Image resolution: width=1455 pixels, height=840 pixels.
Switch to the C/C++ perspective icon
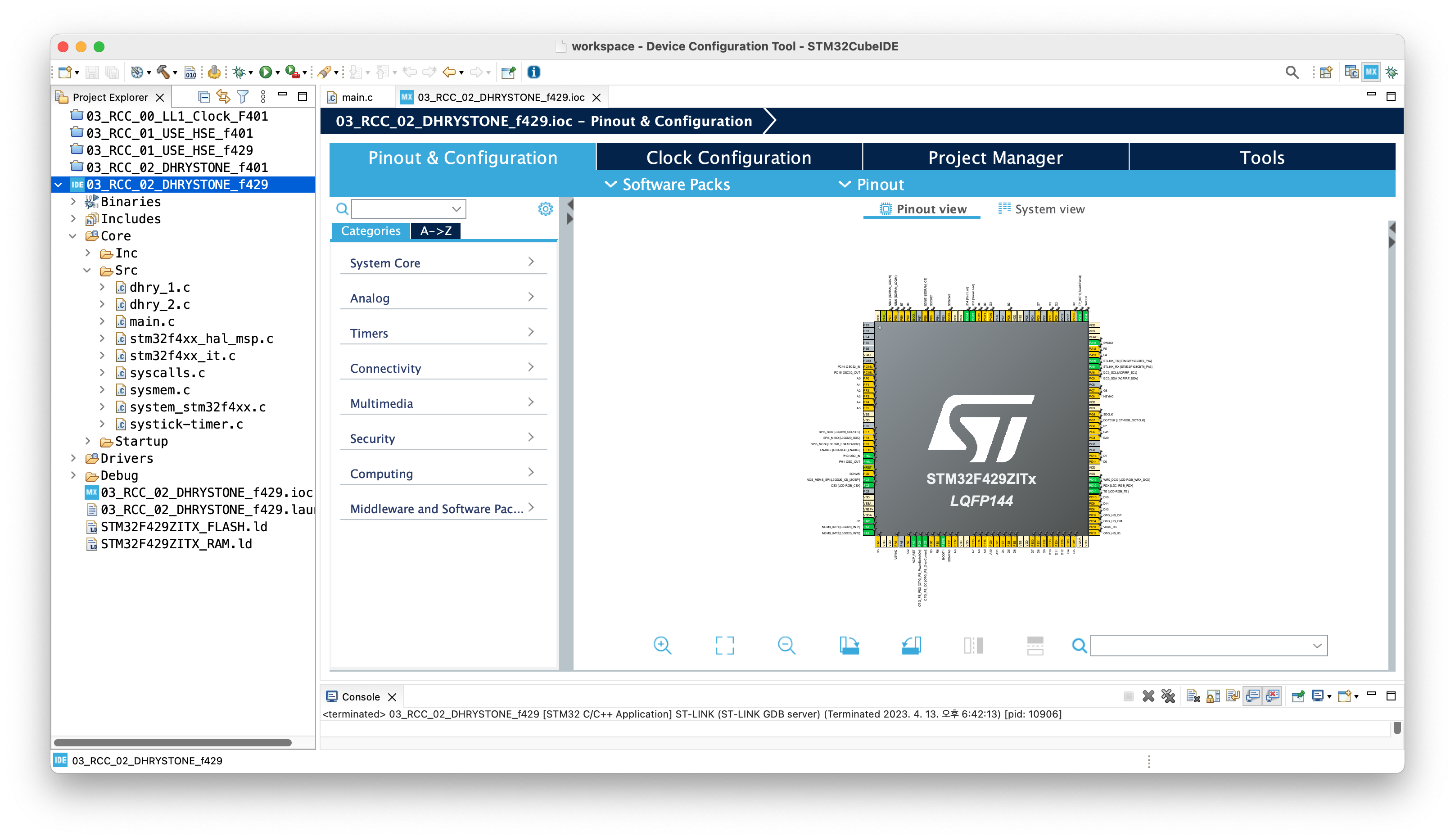[1351, 72]
